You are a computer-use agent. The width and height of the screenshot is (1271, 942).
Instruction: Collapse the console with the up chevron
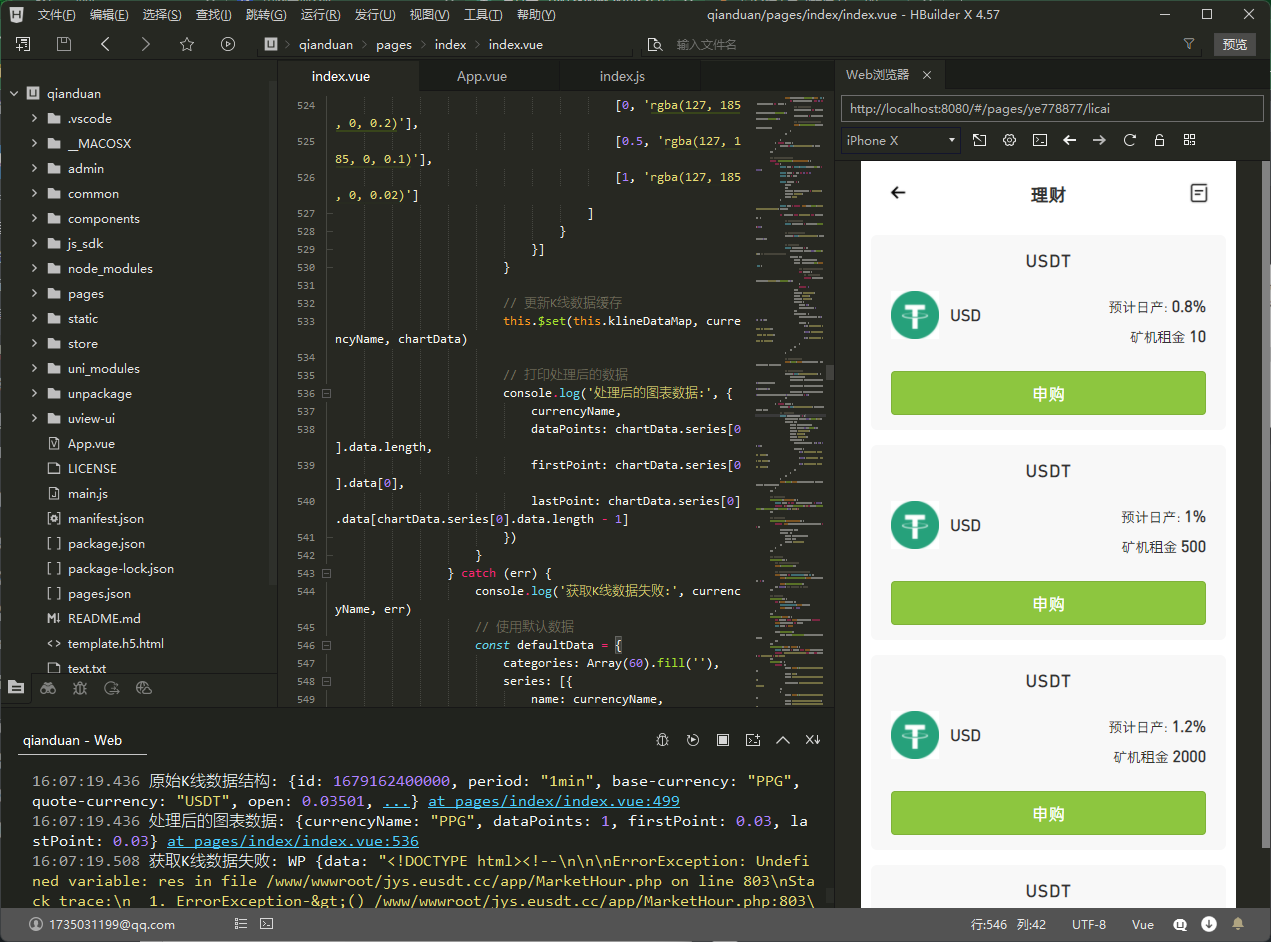tap(783, 740)
